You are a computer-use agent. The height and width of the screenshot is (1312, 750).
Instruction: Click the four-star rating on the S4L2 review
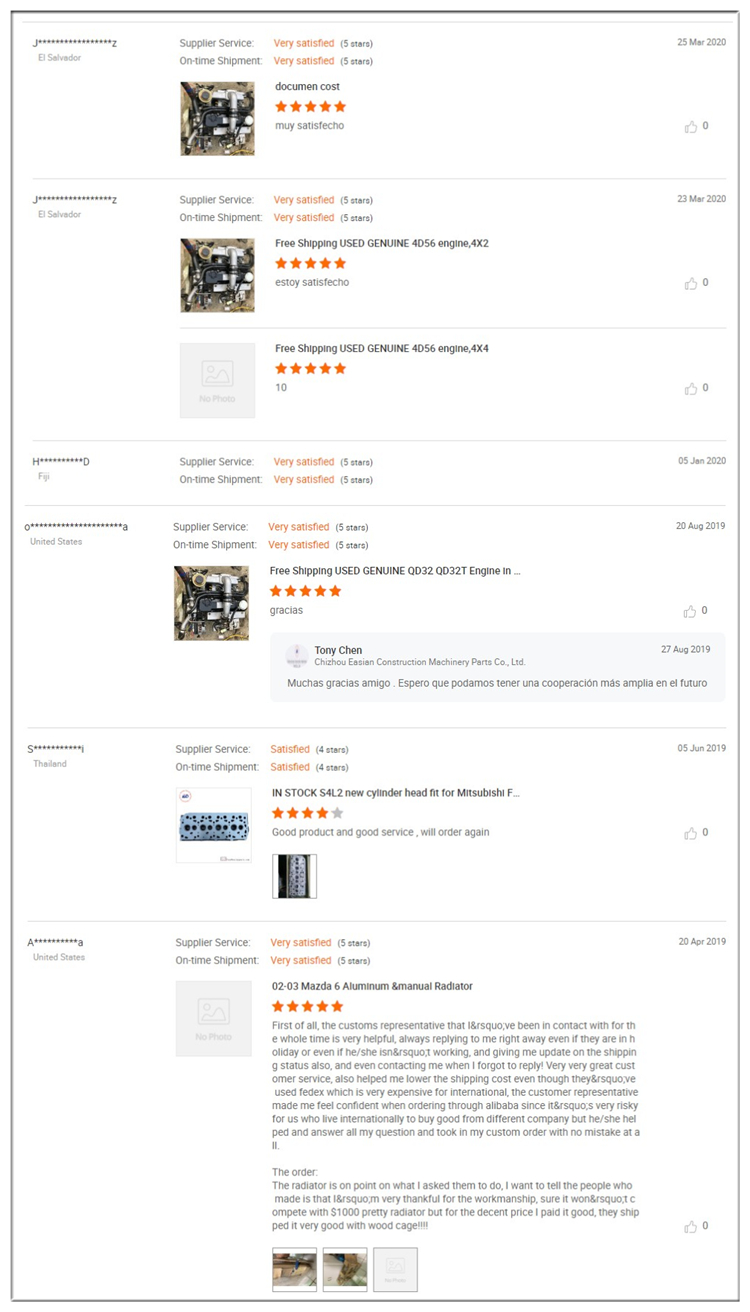click(x=307, y=814)
